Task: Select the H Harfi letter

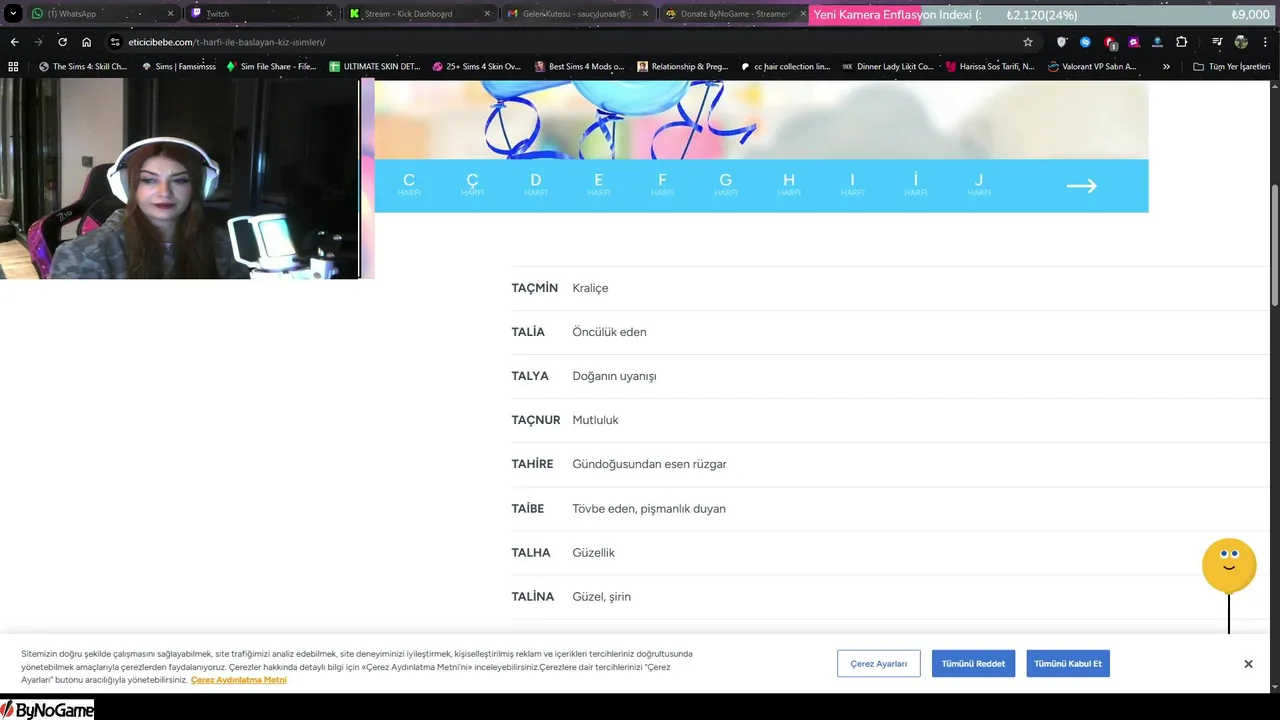Action: tap(789, 185)
